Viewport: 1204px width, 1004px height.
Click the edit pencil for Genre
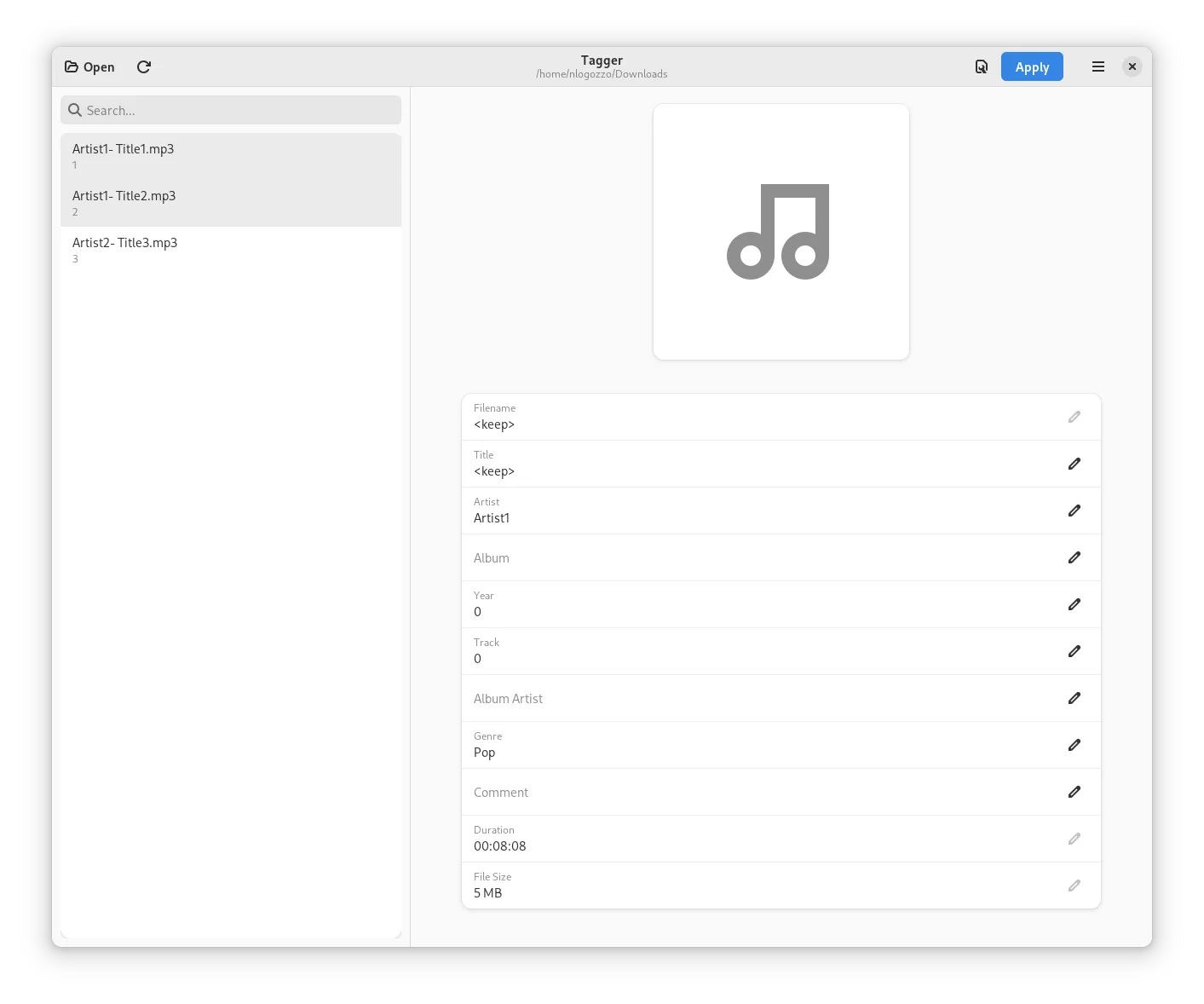point(1074,745)
